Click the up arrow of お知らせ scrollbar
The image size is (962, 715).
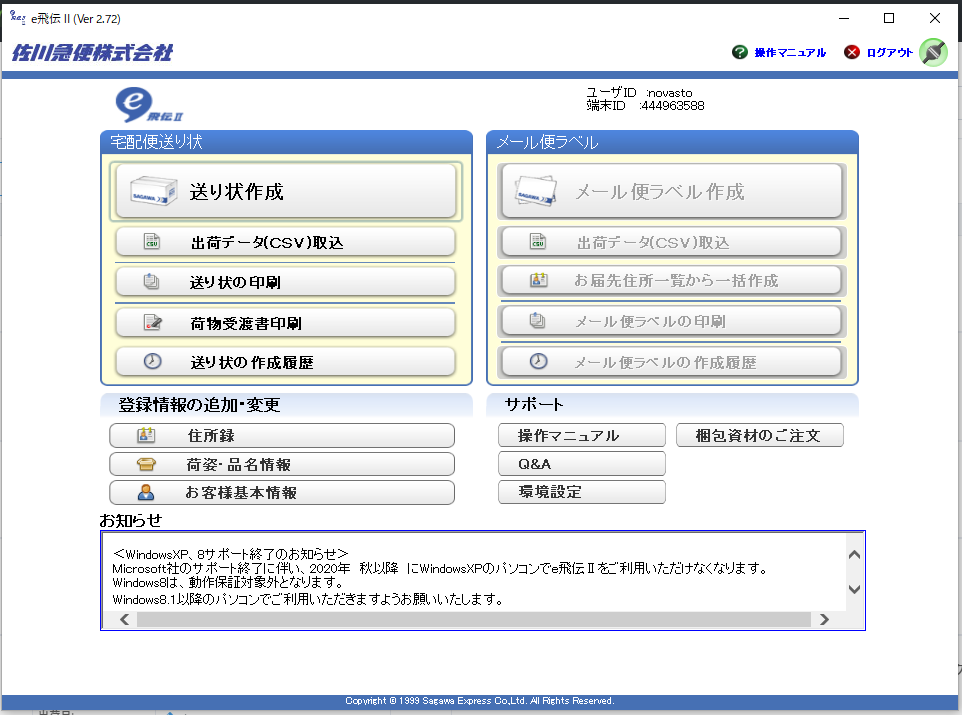coord(854,555)
